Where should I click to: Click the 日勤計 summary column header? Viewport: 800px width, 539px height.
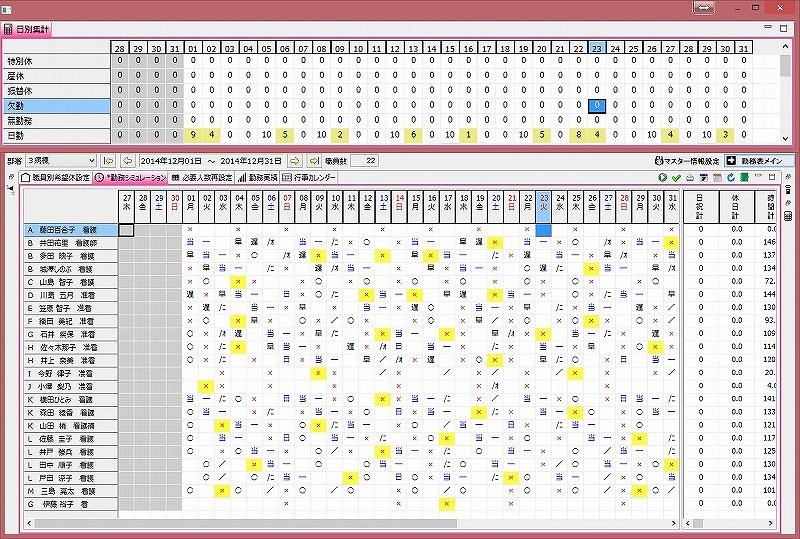701,206
